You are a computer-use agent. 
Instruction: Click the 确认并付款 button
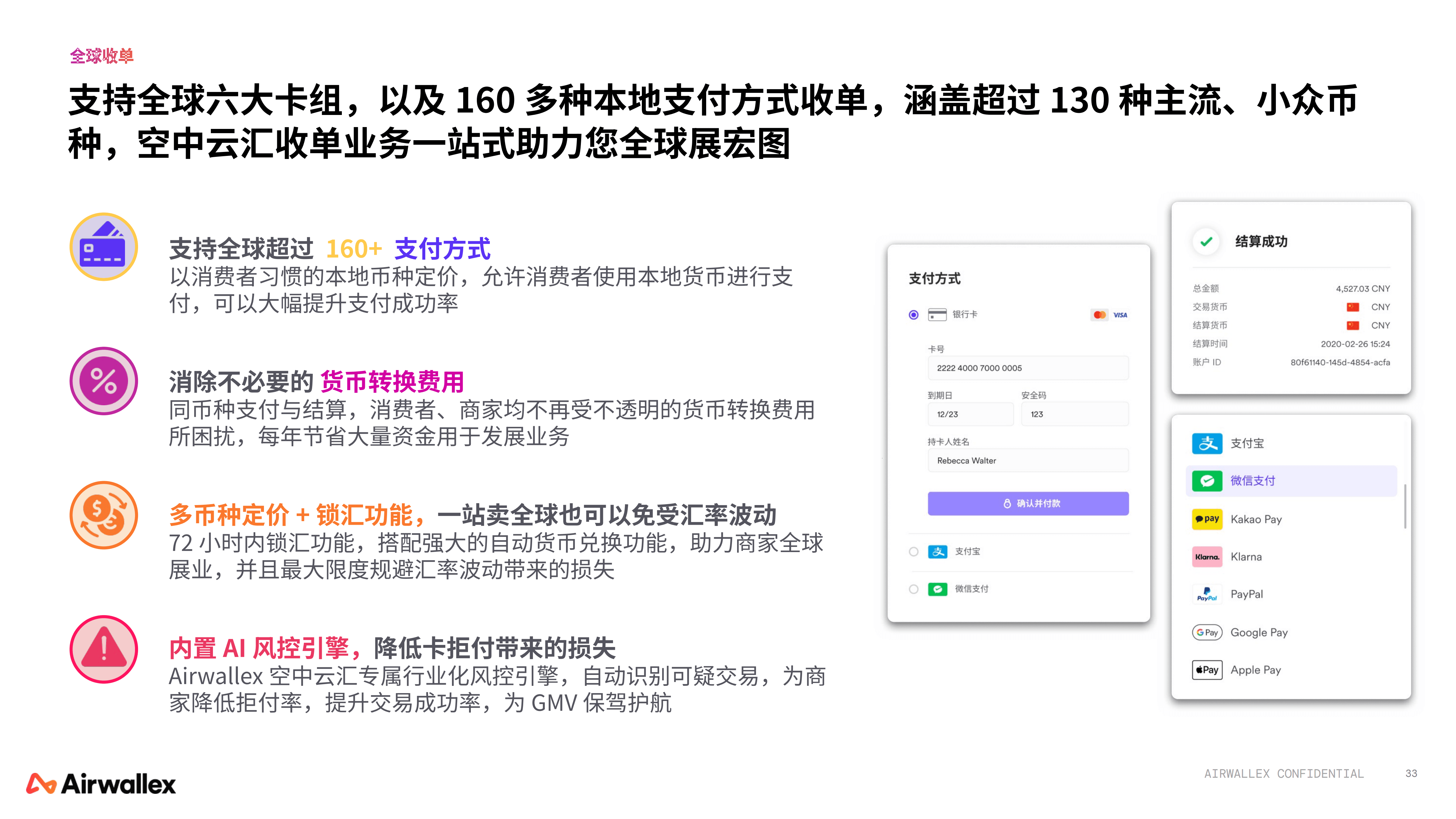pyautogui.click(x=1028, y=504)
